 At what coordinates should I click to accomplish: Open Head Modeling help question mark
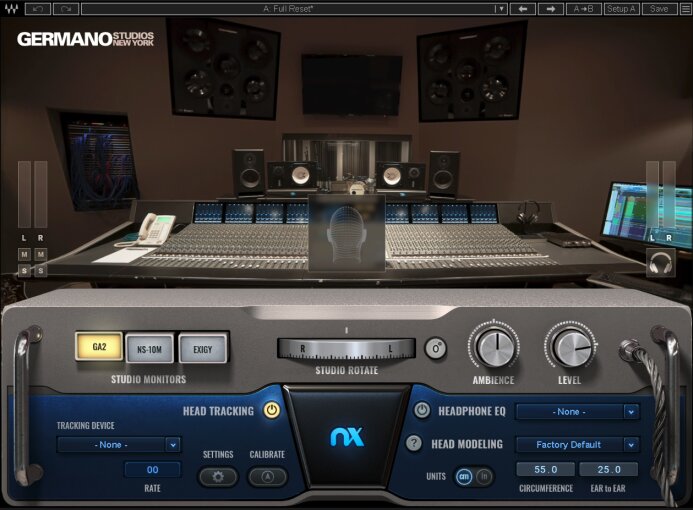(x=414, y=443)
